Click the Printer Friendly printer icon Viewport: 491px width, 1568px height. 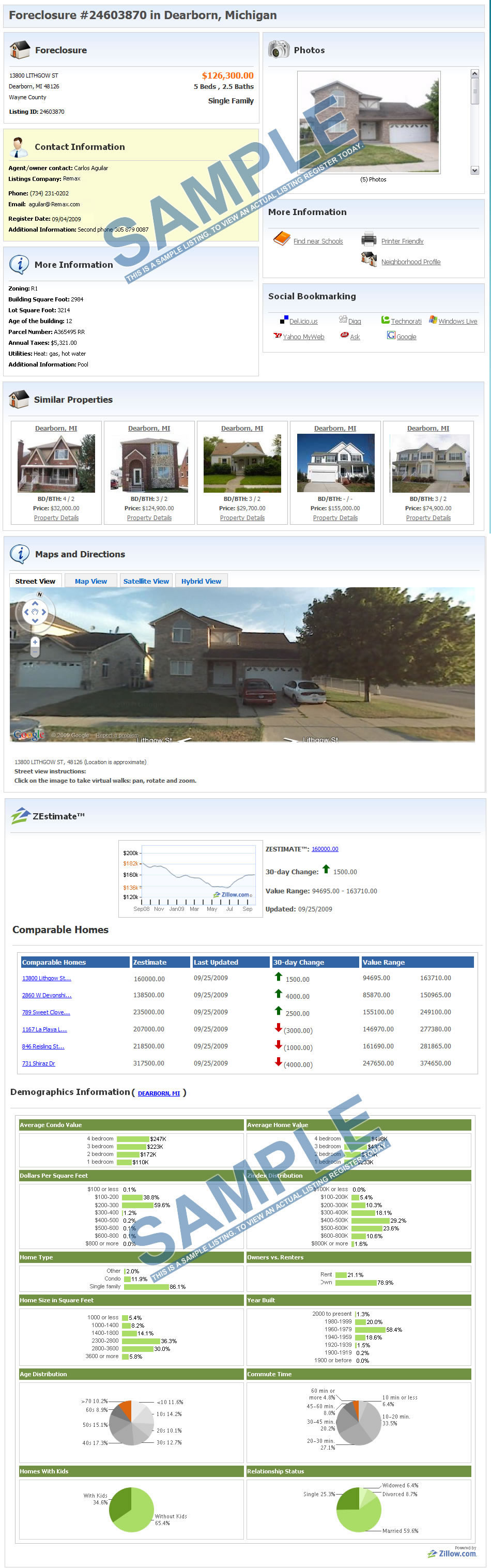click(369, 239)
